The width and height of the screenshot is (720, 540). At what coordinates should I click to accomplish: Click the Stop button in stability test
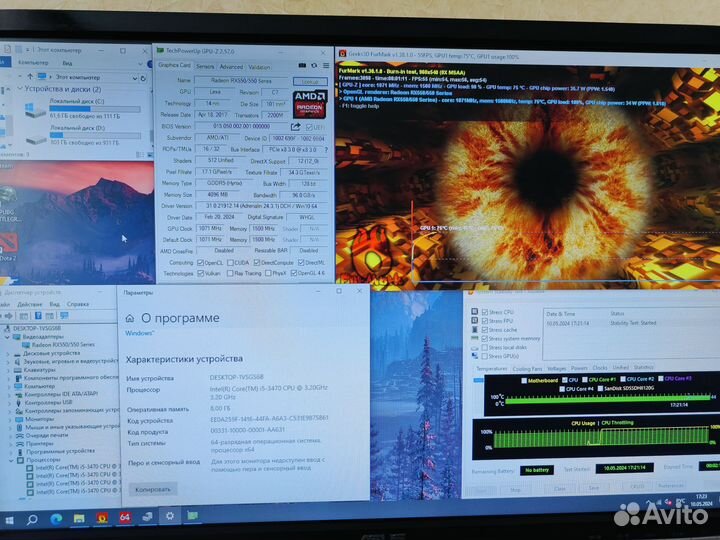click(515, 489)
